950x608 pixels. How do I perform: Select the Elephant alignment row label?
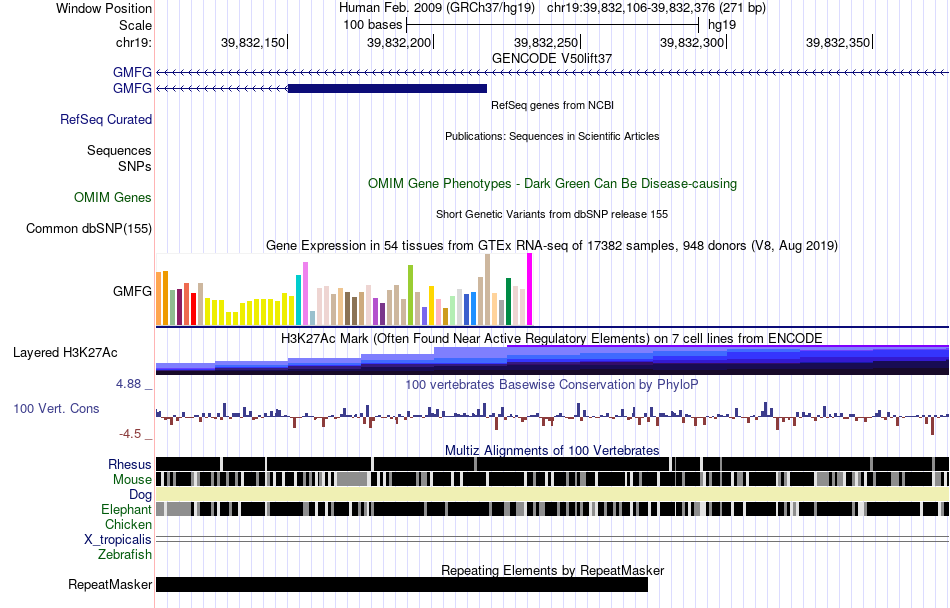(x=126, y=510)
